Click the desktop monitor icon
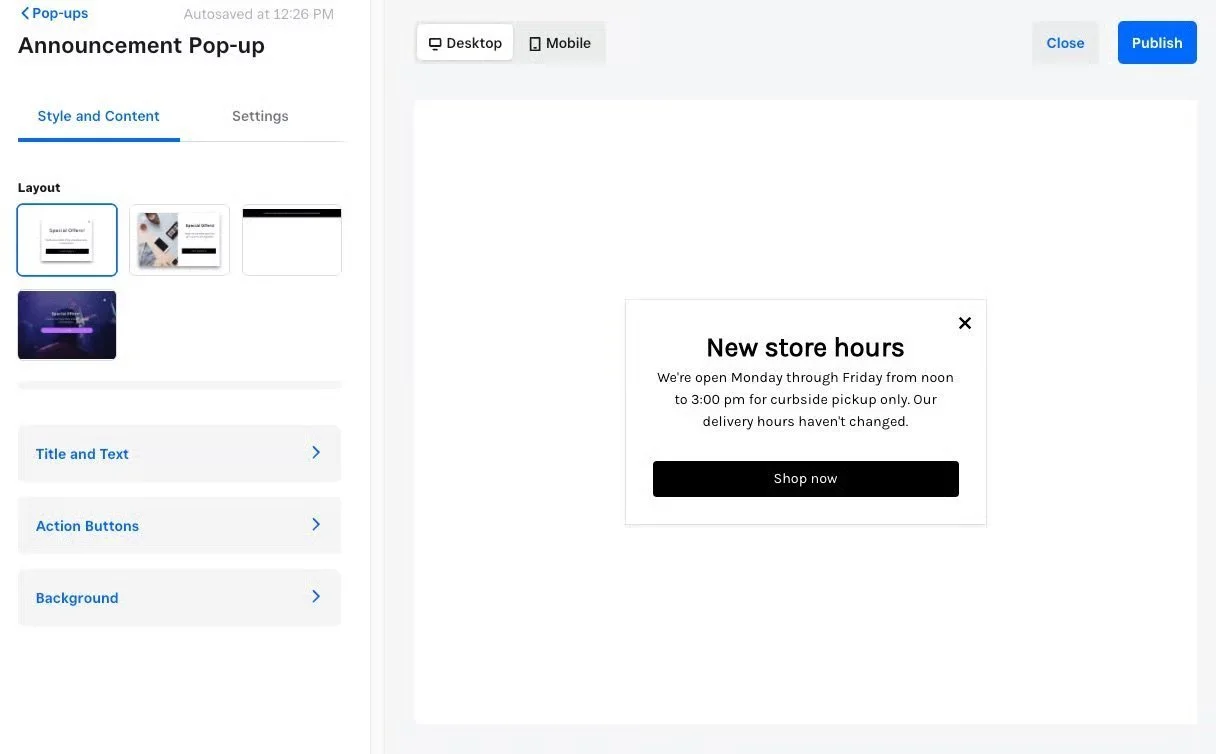Image resolution: width=1216 pixels, height=754 pixels. tap(435, 44)
